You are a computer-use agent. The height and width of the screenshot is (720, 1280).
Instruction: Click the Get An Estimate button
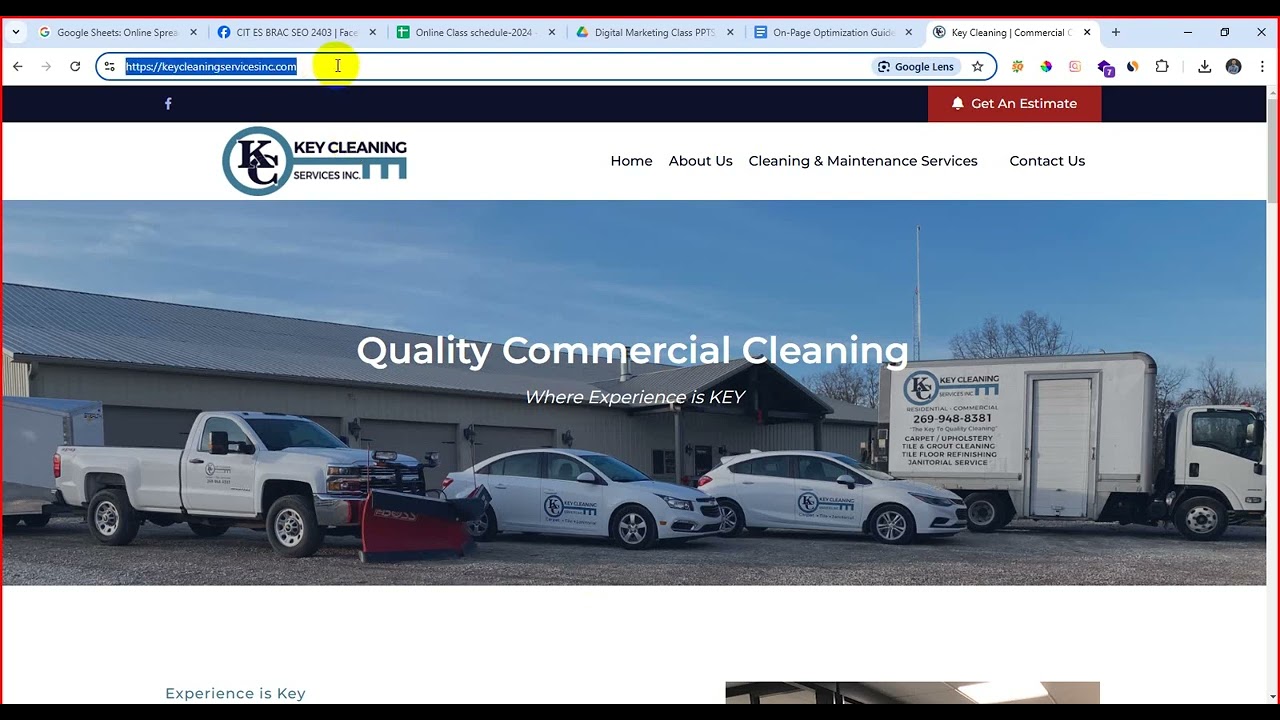[1014, 104]
